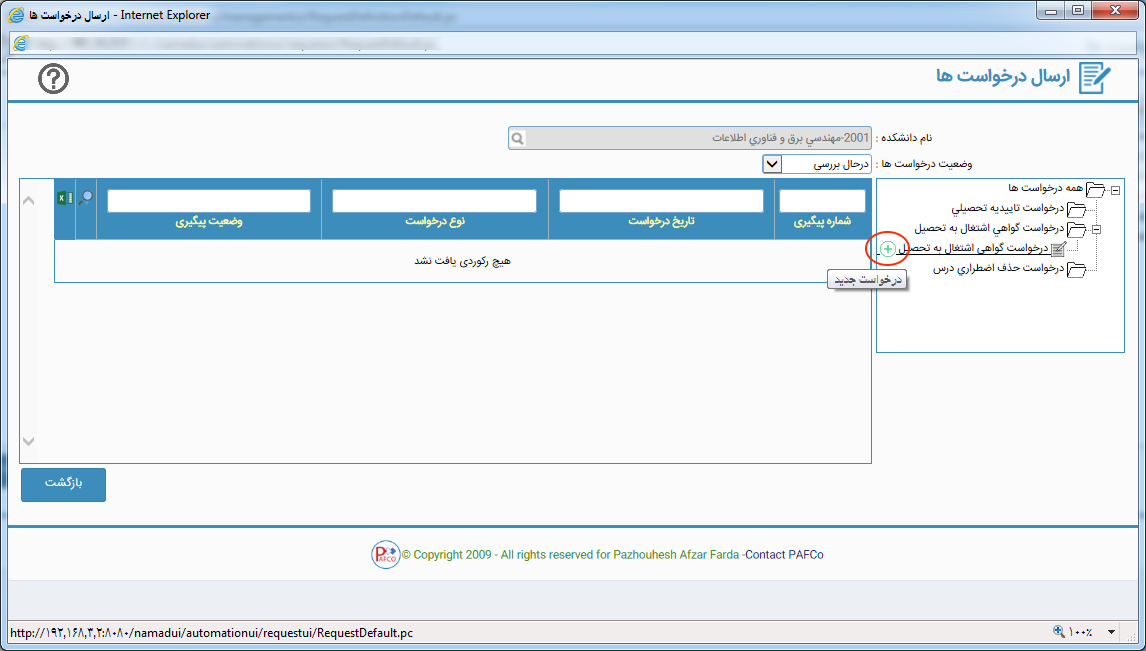Open the help question mark icon

point(53,79)
